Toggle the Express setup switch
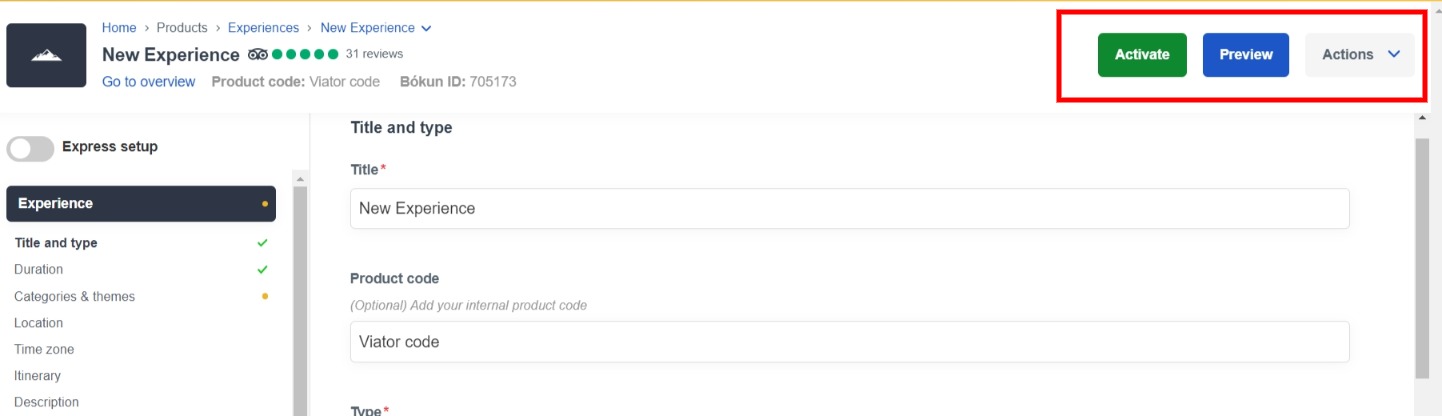 point(30,148)
